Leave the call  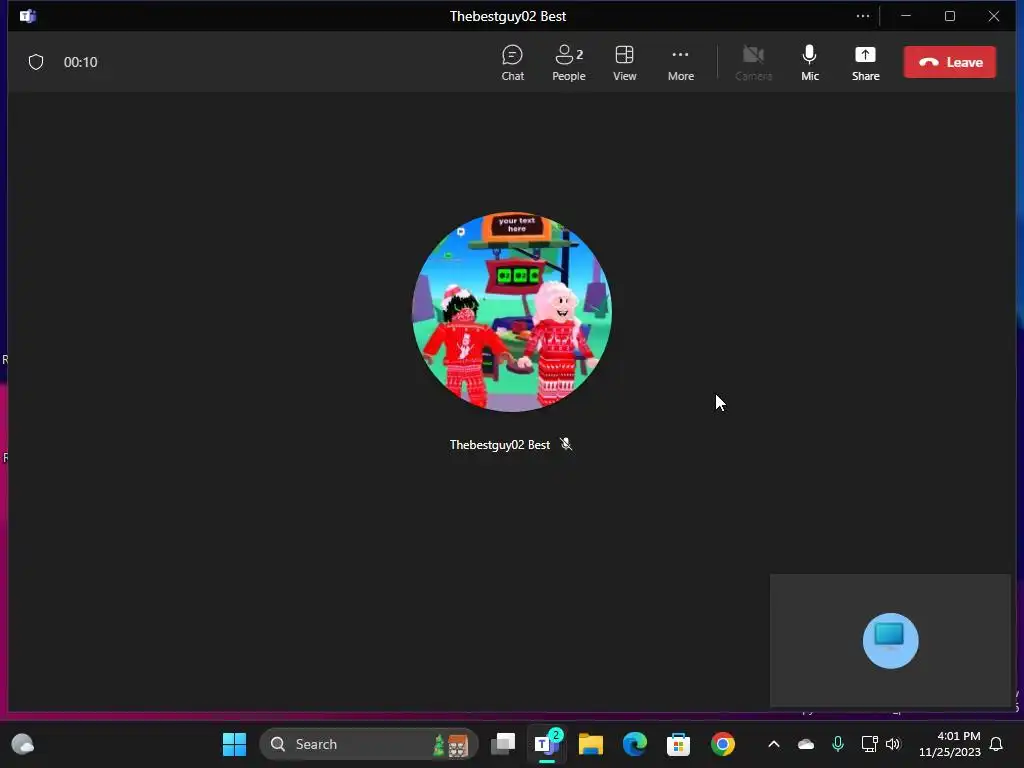pyautogui.click(x=950, y=62)
